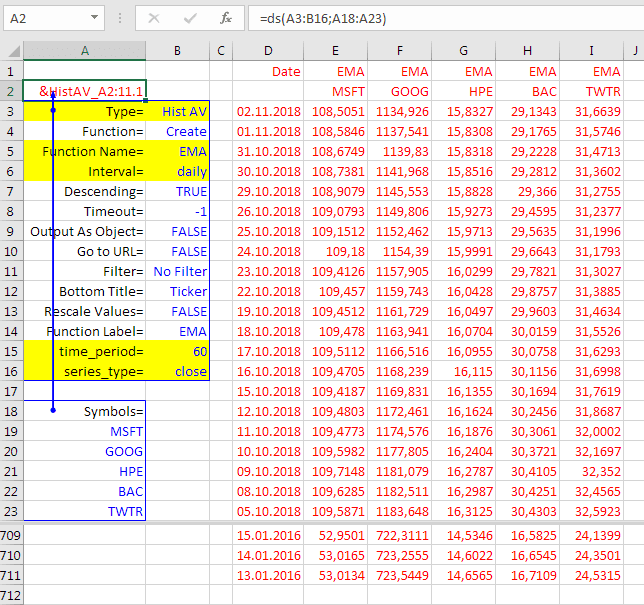Click the time_period value cell 60
The image size is (644, 605).
(x=178, y=351)
